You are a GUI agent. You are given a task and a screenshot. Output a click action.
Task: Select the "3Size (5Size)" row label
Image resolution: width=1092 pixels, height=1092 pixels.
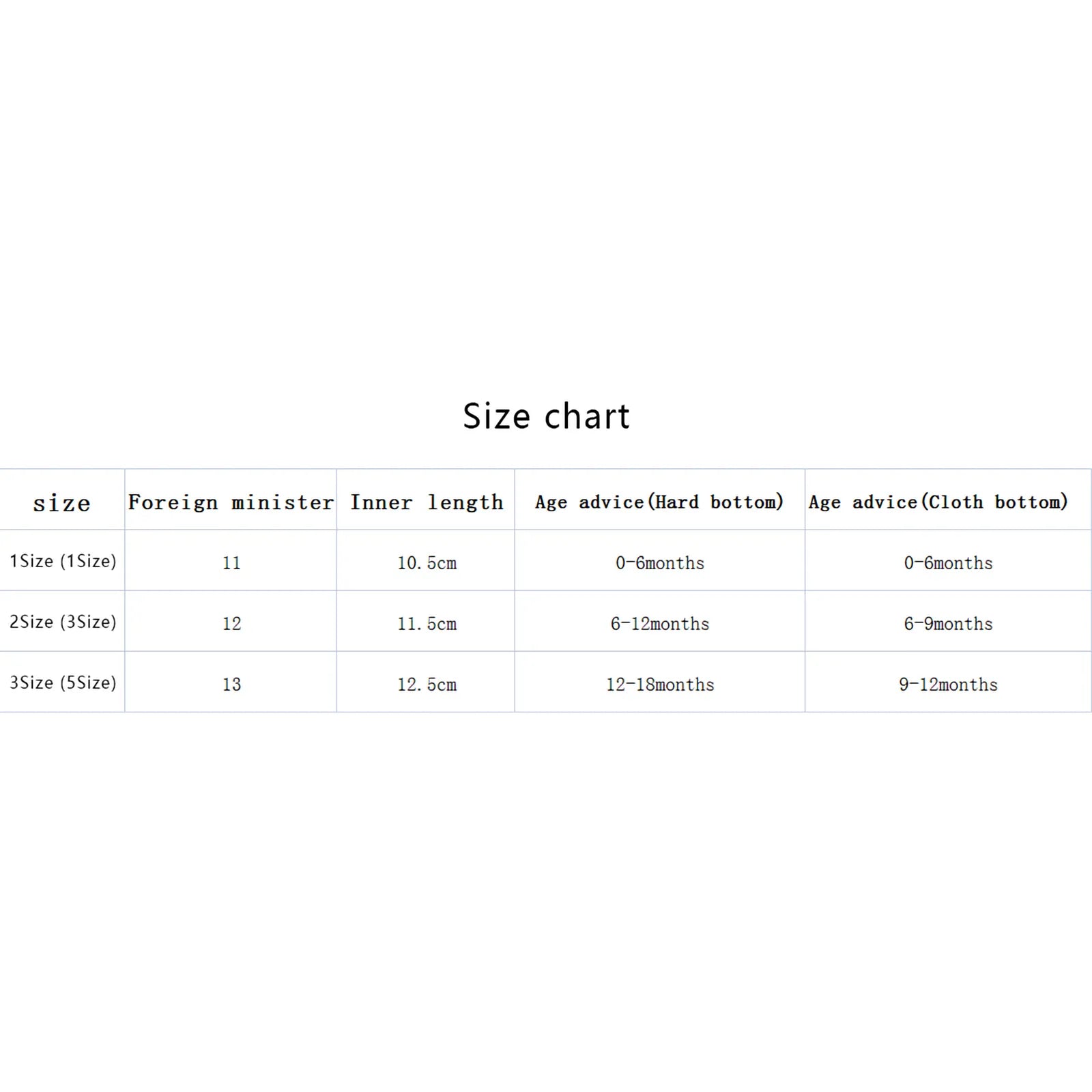coord(63,682)
